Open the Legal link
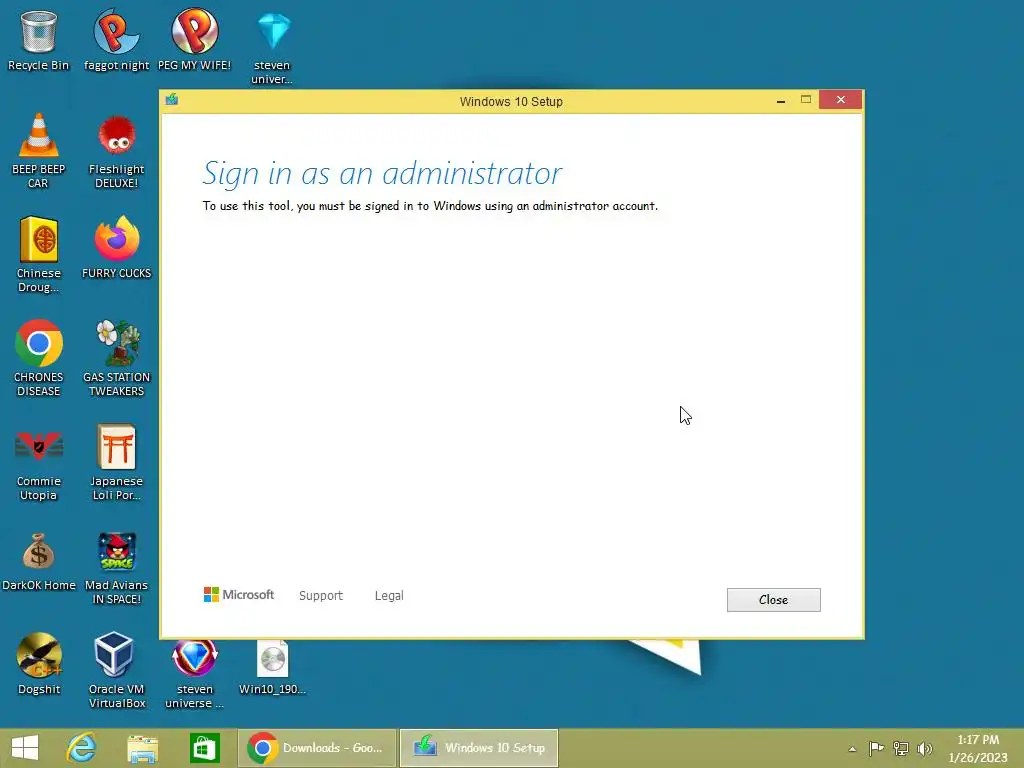Viewport: 1024px width, 768px height. (x=389, y=596)
